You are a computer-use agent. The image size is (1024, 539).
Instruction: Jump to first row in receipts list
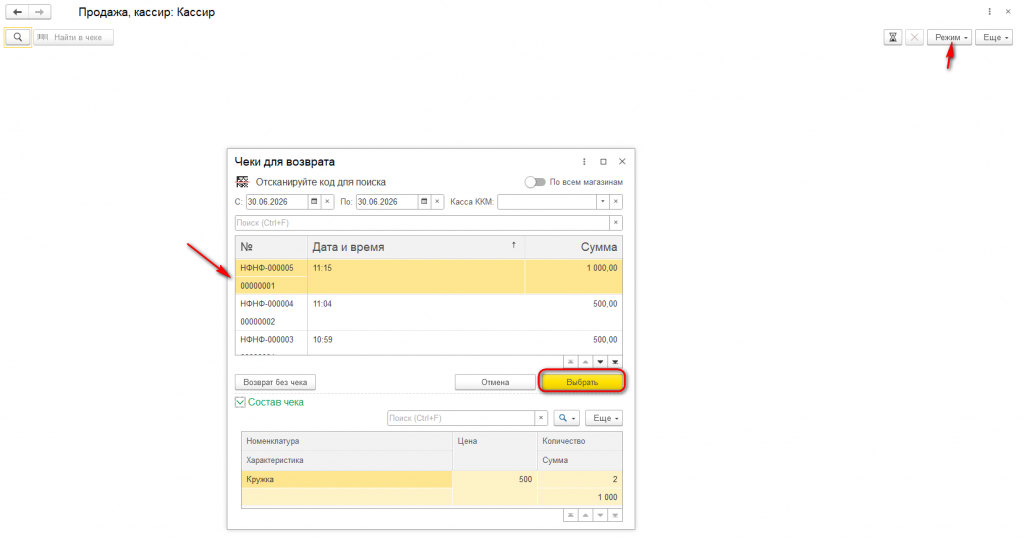coord(570,362)
